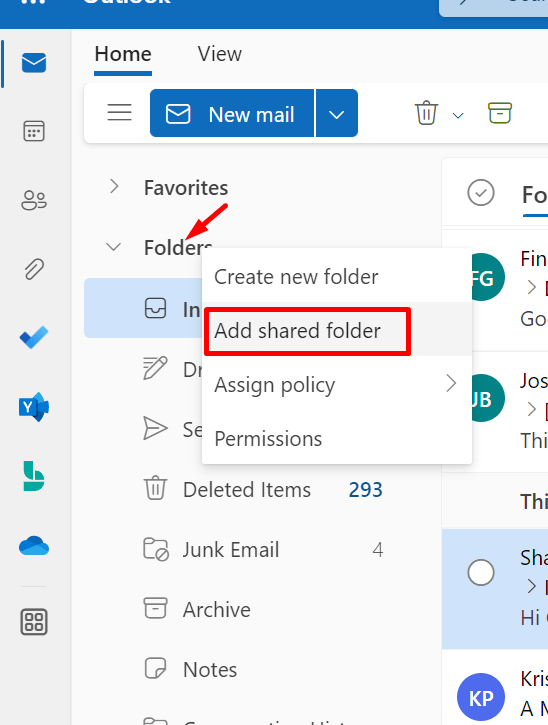Click the Favorites section label
The height and width of the screenshot is (725, 548).
pos(186,188)
